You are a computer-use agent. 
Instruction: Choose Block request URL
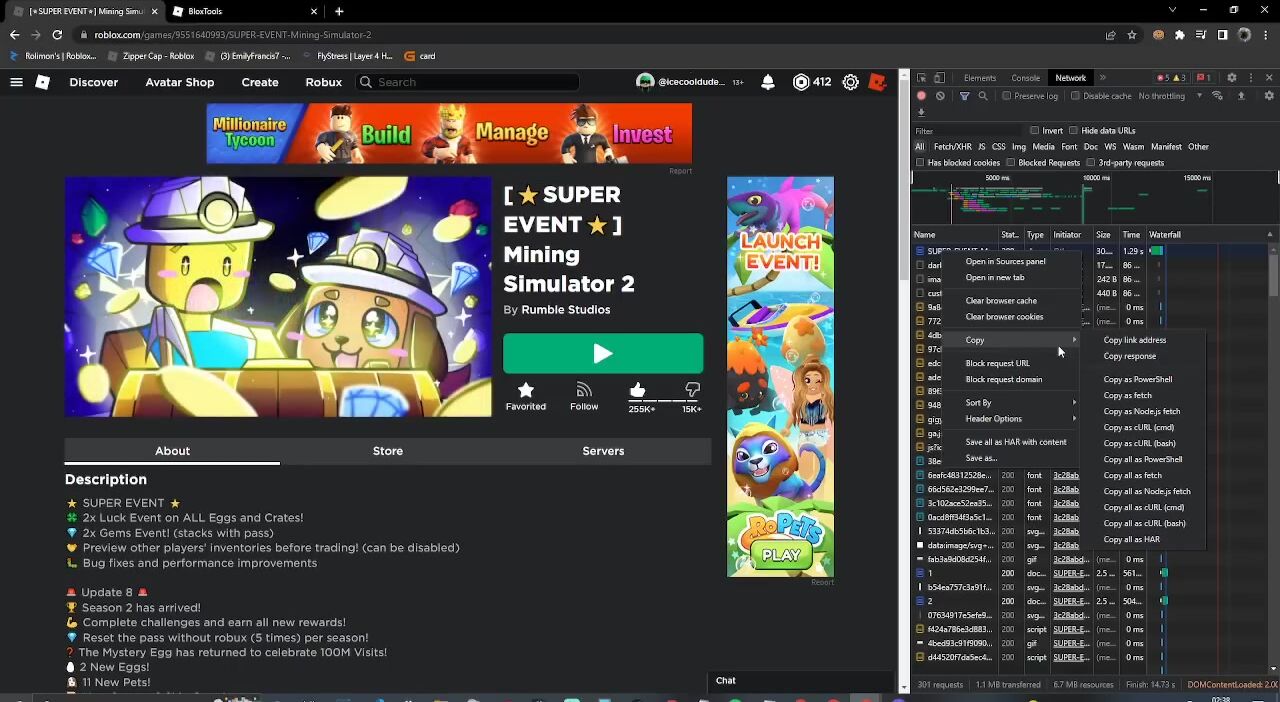pyautogui.click(x=997, y=363)
